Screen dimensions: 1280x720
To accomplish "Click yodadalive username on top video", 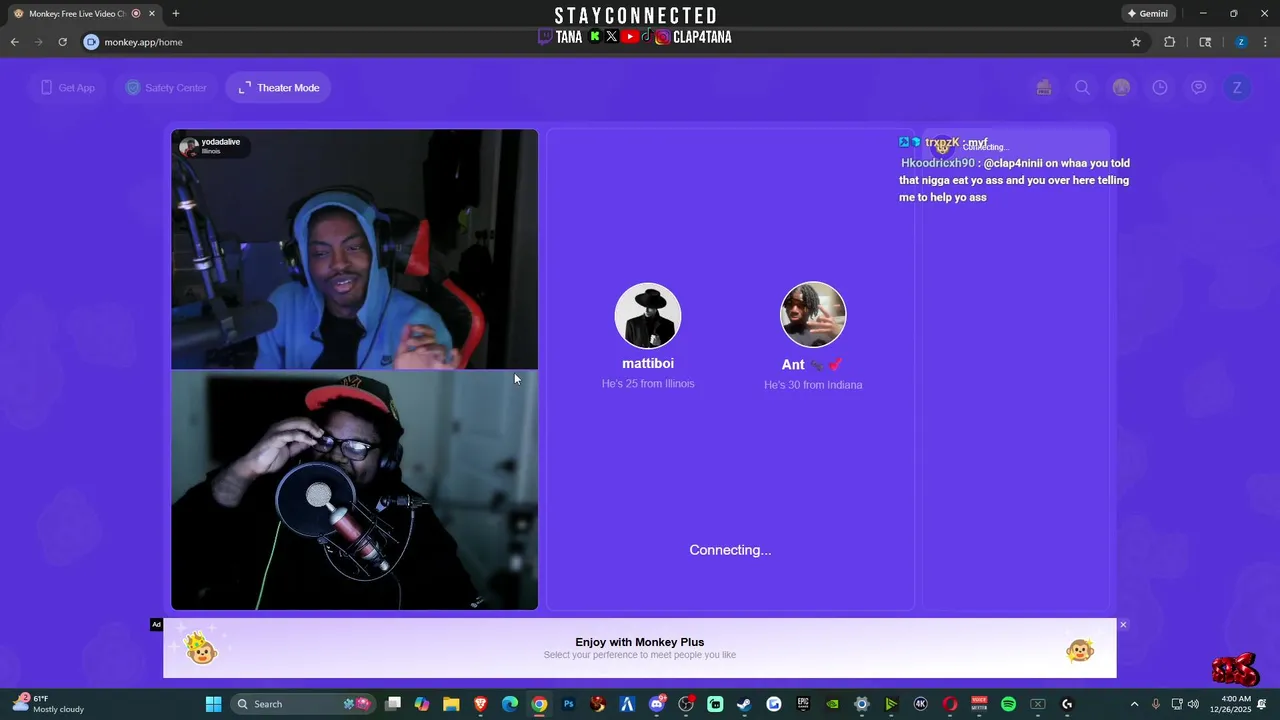I will coord(221,142).
